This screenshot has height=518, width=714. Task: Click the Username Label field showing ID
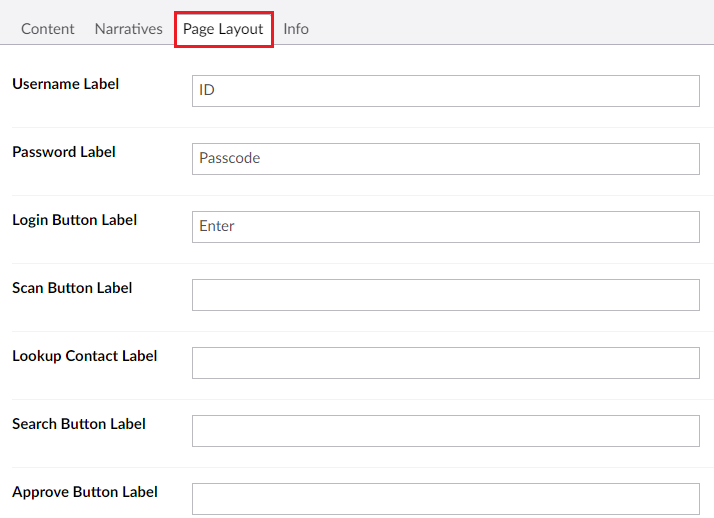pyautogui.click(x=445, y=90)
